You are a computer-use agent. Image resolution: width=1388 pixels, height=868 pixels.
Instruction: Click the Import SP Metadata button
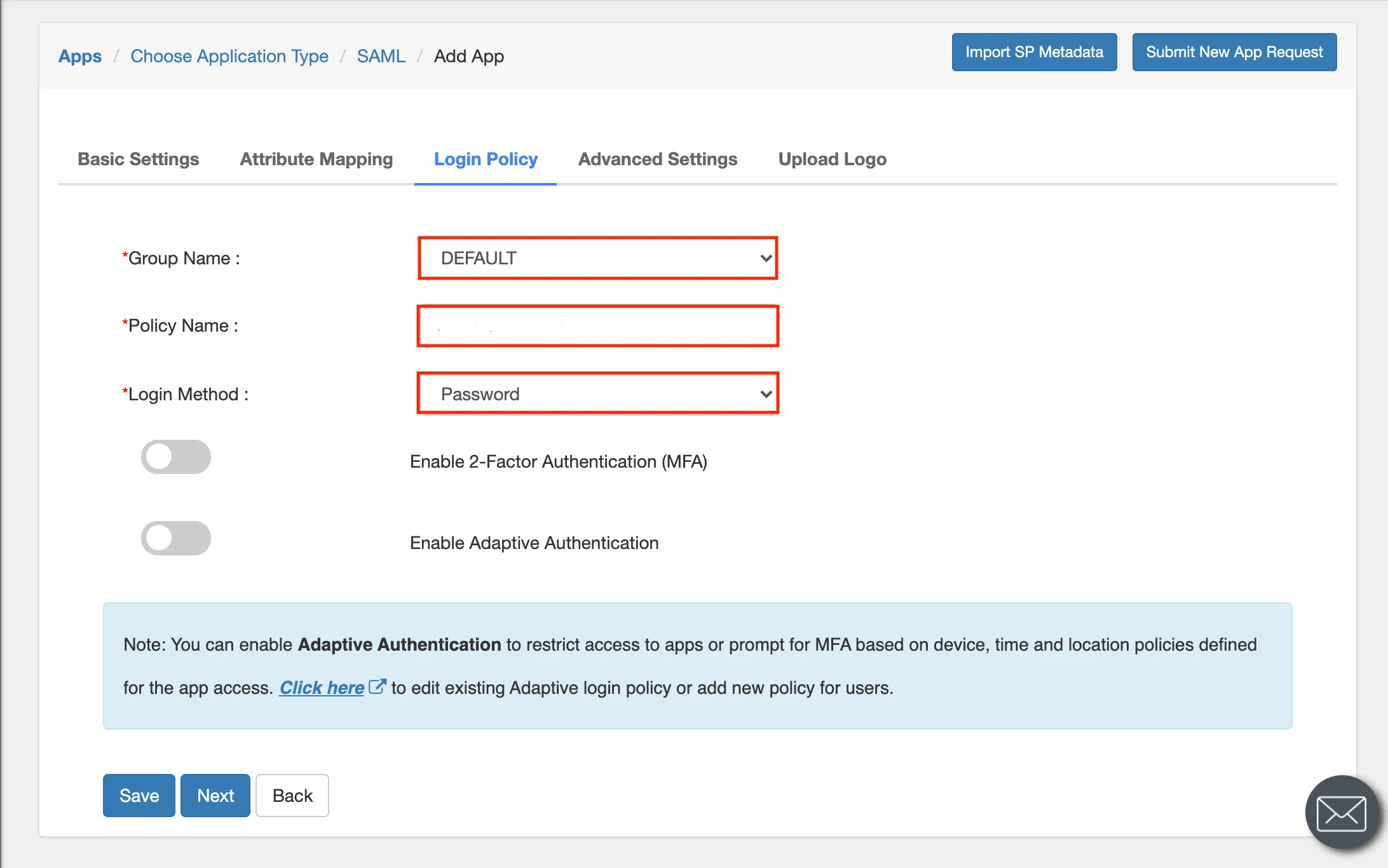pos(1035,52)
